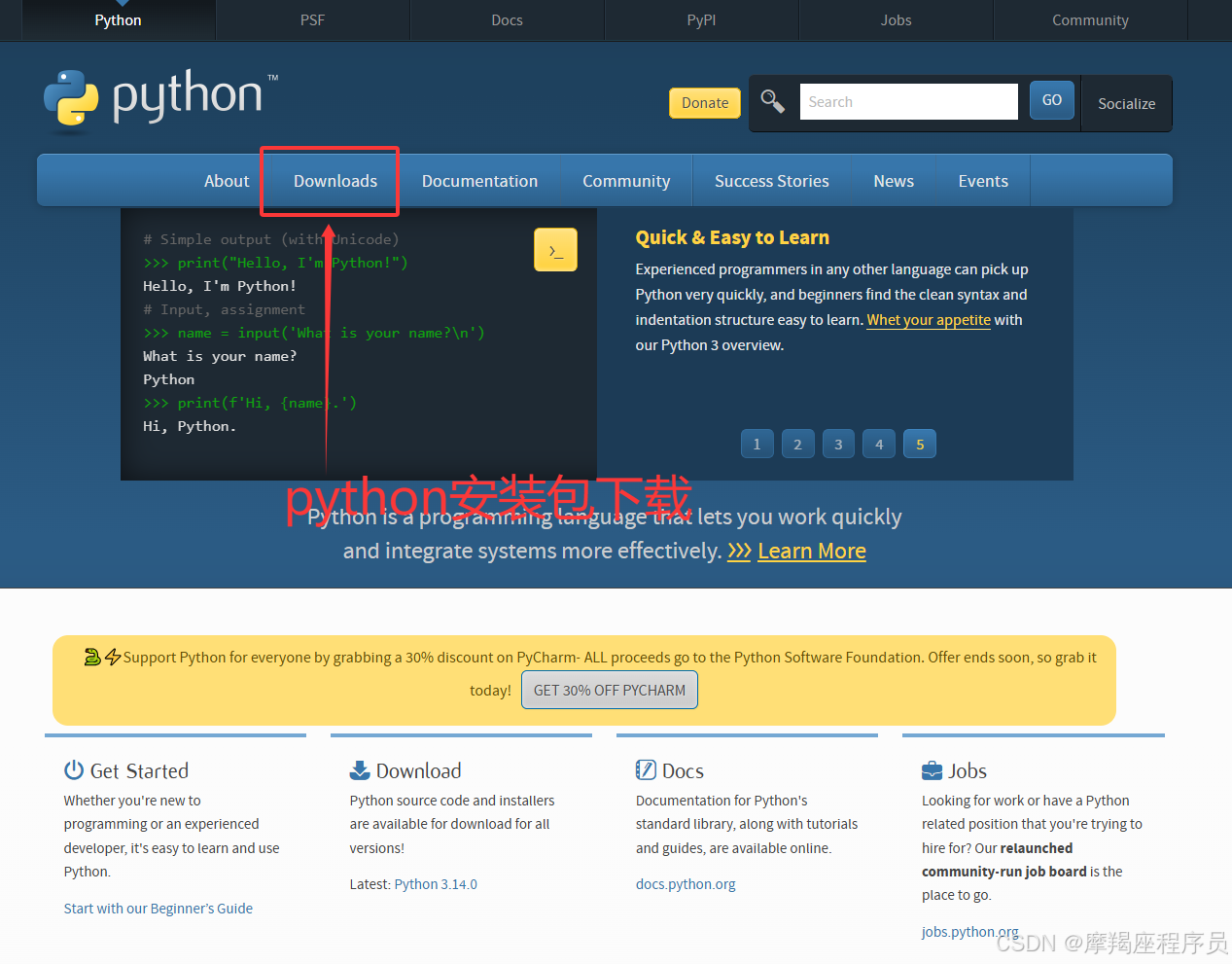The image size is (1232, 964).
Task: Show slide 4 of the carousel
Action: tap(879, 445)
